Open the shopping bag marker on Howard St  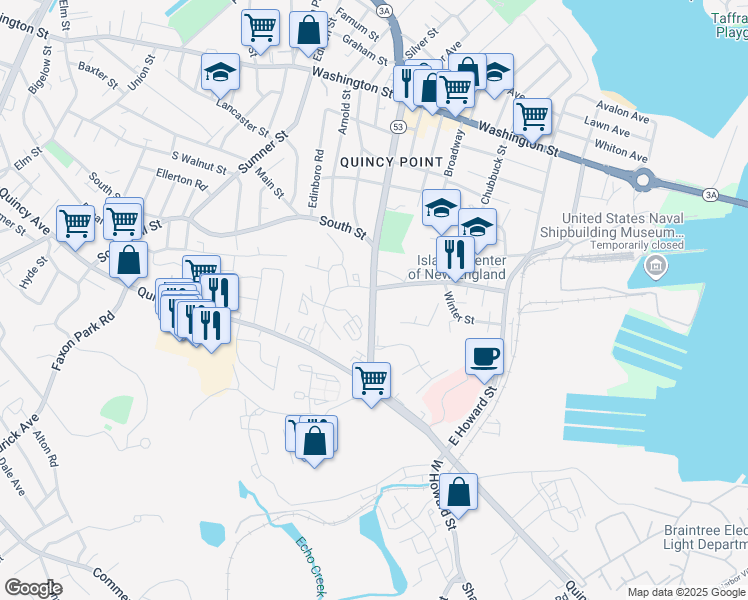[x=458, y=492]
